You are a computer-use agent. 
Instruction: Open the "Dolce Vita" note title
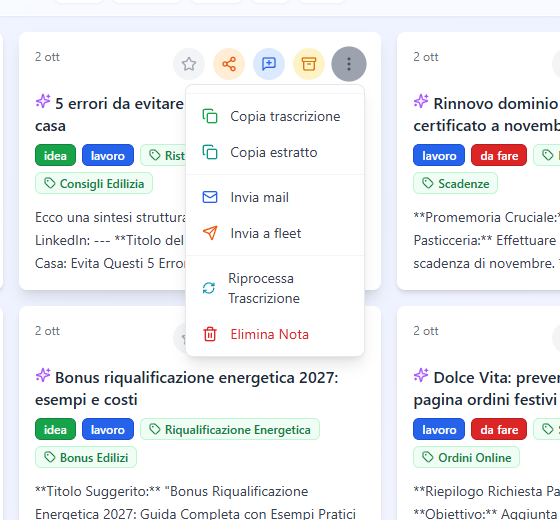click(x=486, y=389)
